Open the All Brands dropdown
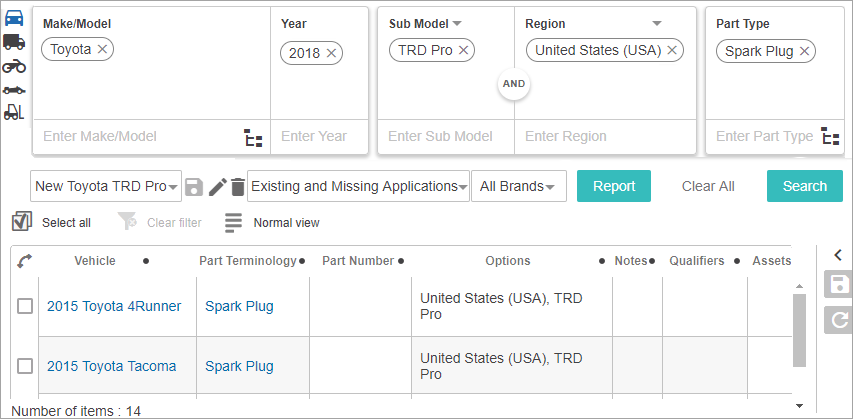 coord(518,186)
